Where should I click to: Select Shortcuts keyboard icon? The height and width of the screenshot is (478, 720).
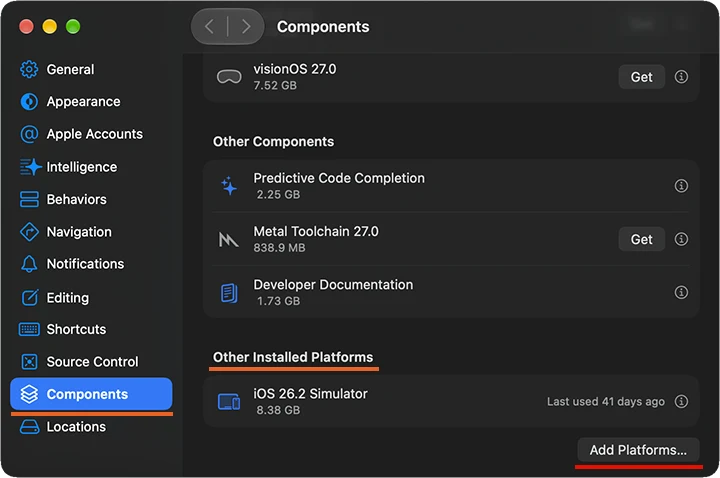point(29,329)
